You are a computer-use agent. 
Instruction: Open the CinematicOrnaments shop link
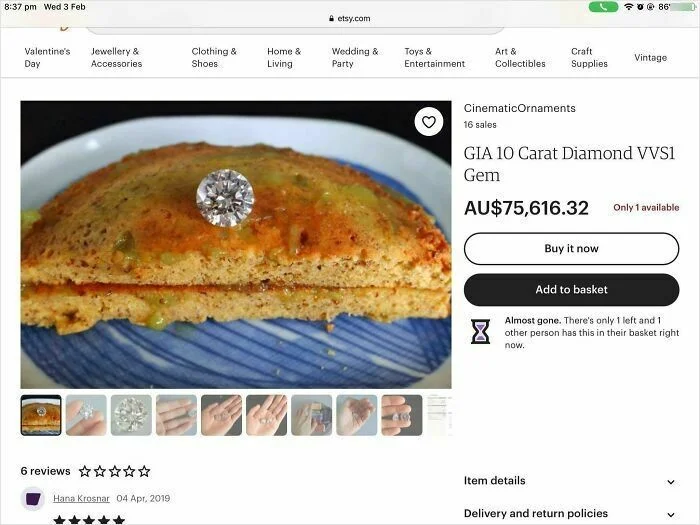519,108
